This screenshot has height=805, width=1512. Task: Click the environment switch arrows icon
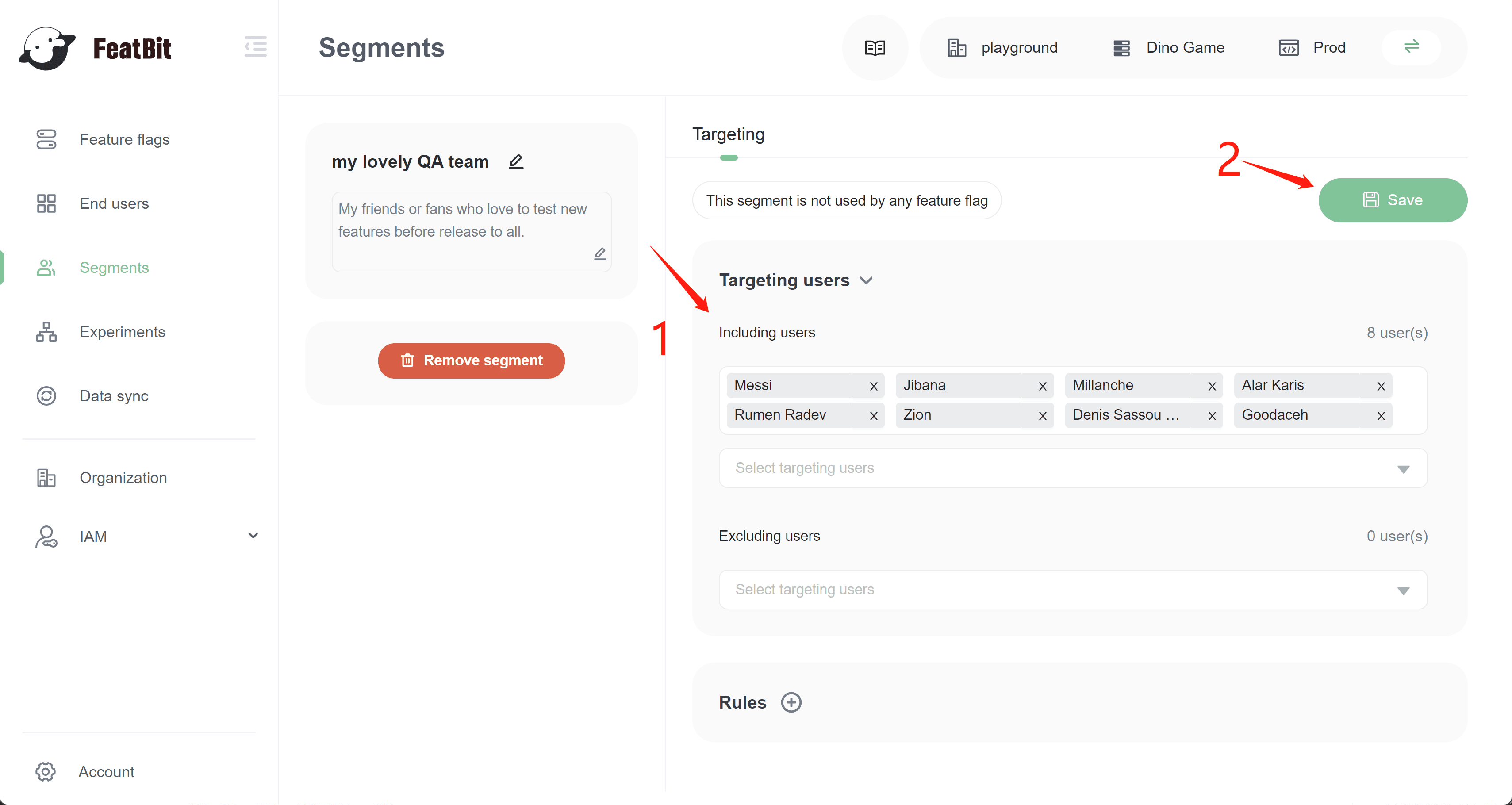(x=1411, y=46)
